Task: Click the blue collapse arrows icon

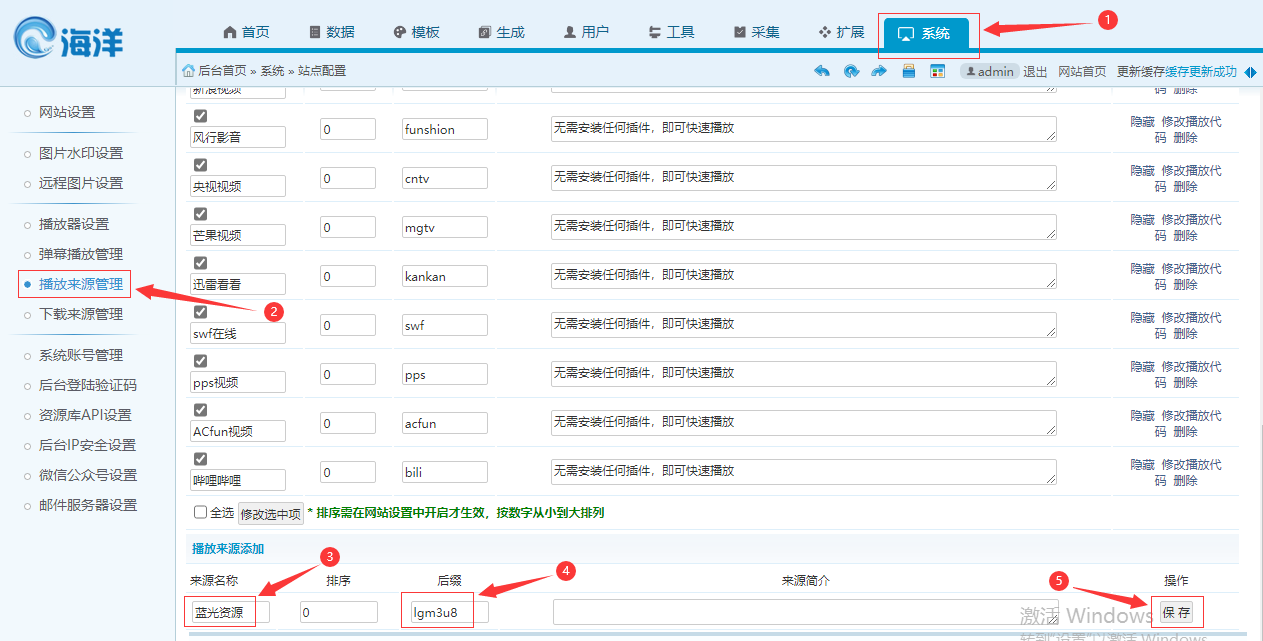Action: click(x=1250, y=72)
